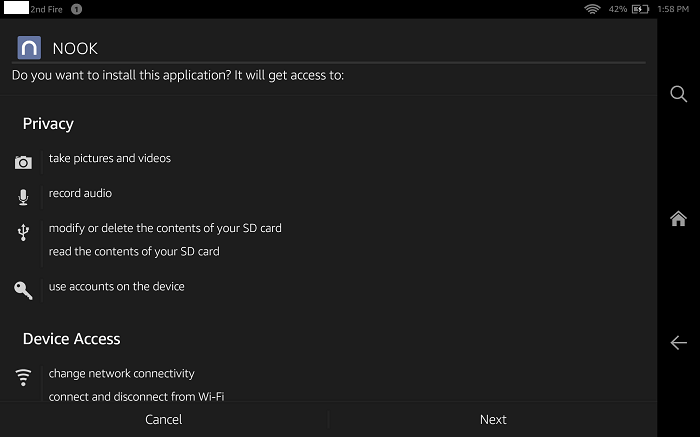Tap the Device Access section heading
Viewport: 700px width, 437px height.
pos(71,339)
